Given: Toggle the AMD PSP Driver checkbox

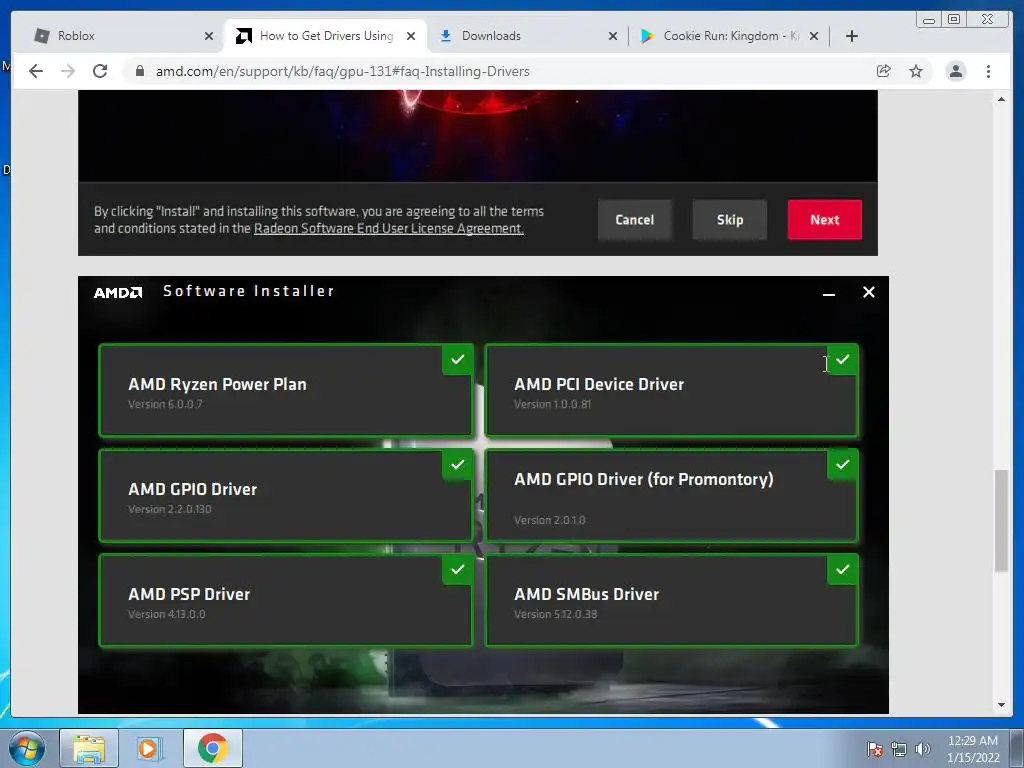Looking at the screenshot, I should tap(458, 569).
